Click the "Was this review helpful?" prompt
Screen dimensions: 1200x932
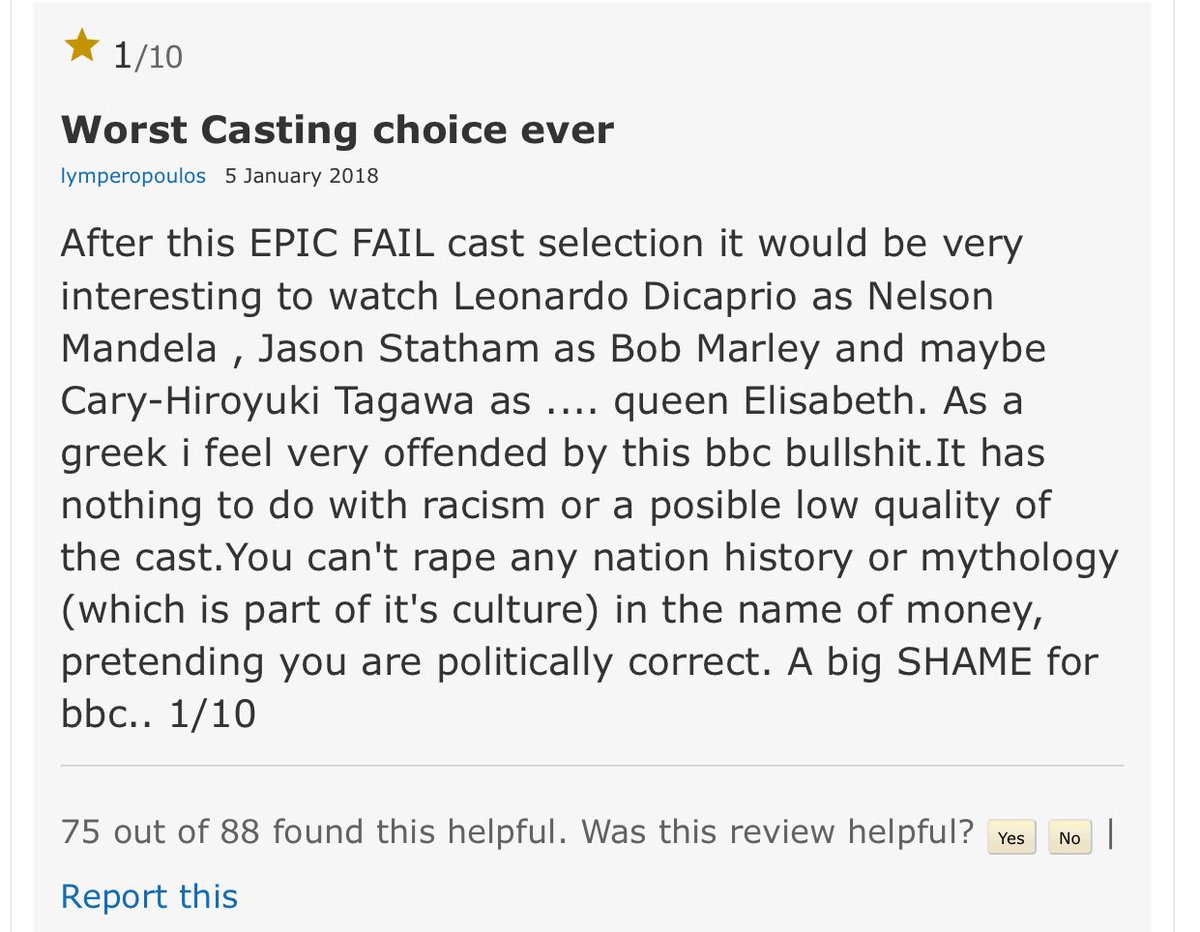(x=777, y=831)
